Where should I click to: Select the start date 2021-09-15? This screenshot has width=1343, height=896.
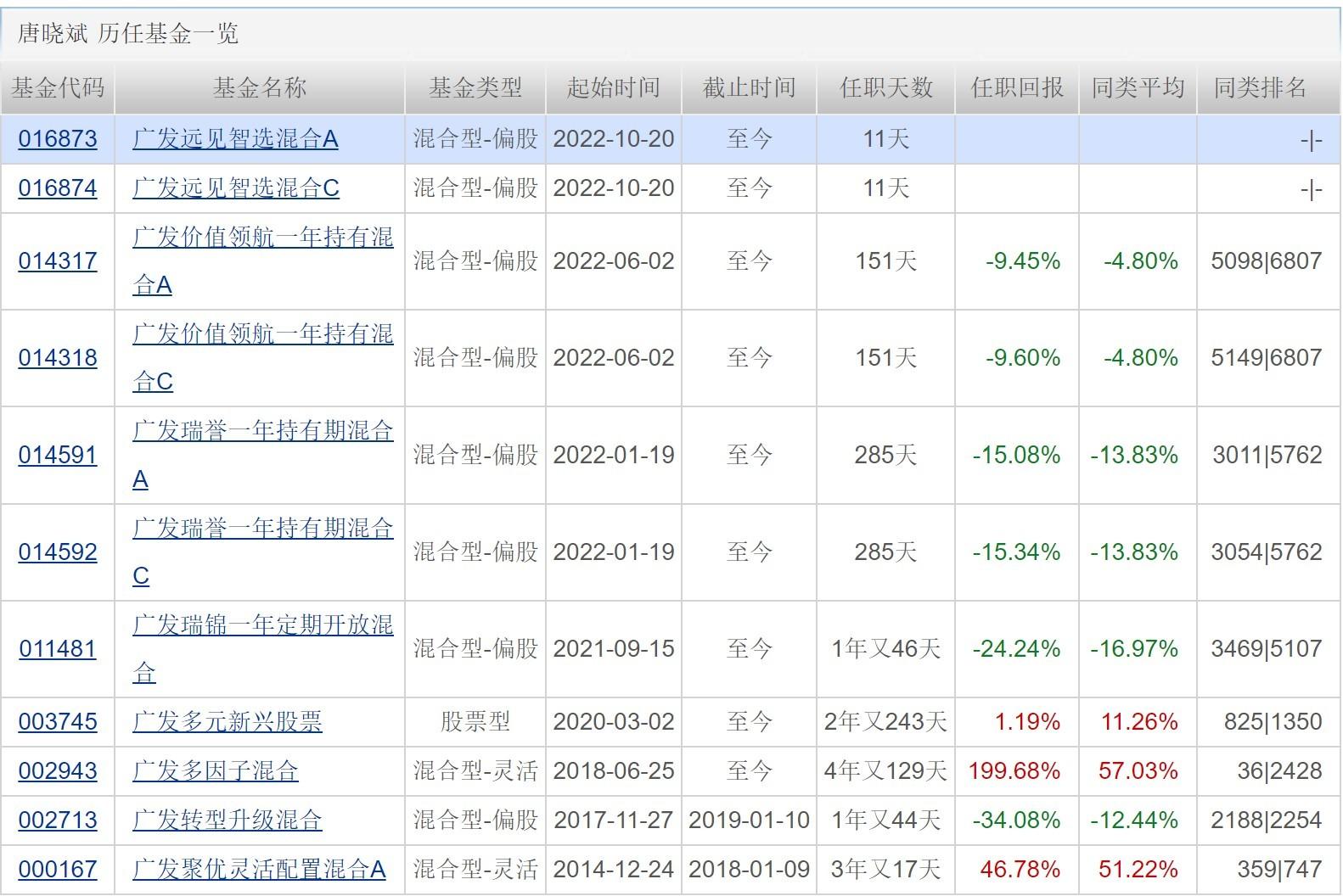pyautogui.click(x=614, y=649)
